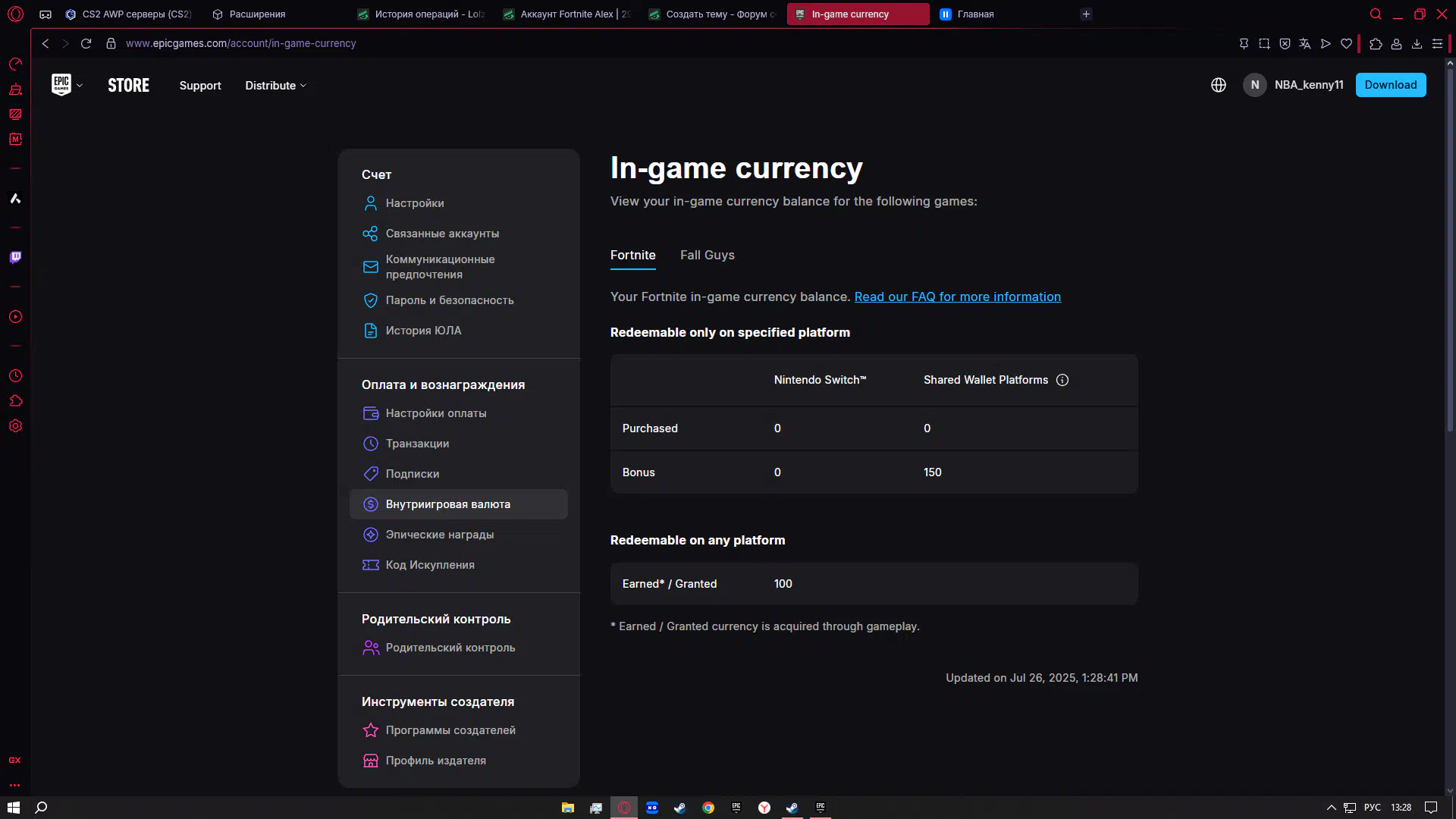Switch to the Расширения browser tab
This screenshot has width=1456, height=819.
point(258,14)
